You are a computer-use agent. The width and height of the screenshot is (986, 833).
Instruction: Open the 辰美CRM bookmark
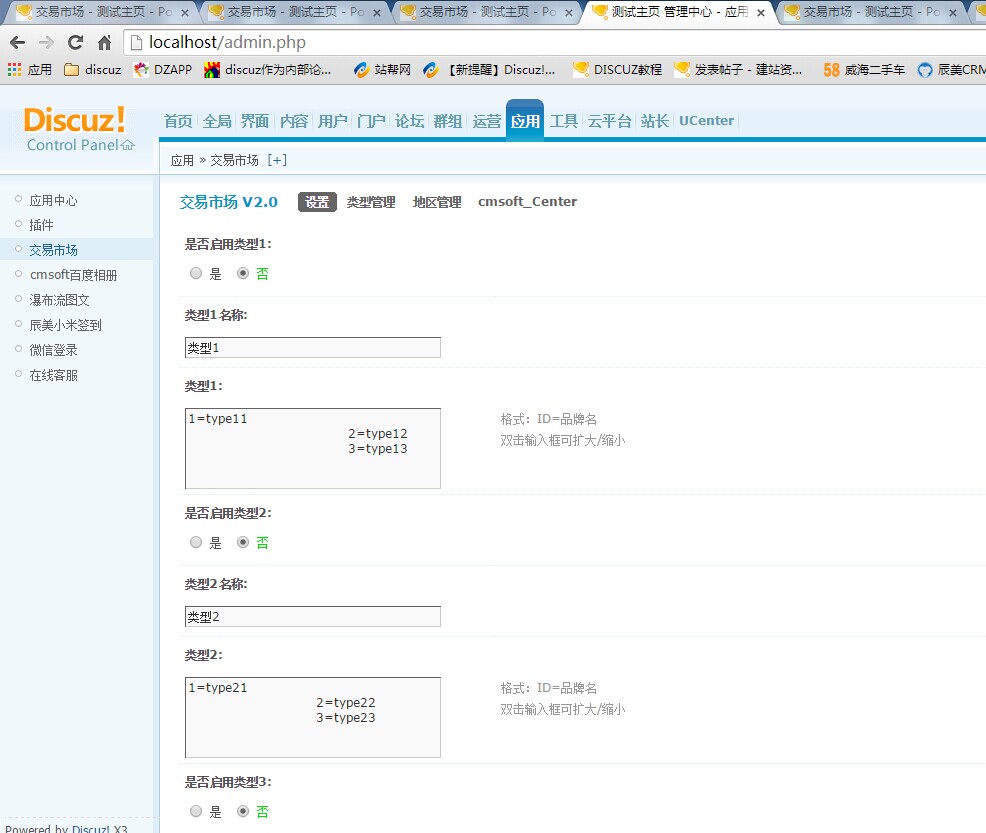(x=951, y=70)
